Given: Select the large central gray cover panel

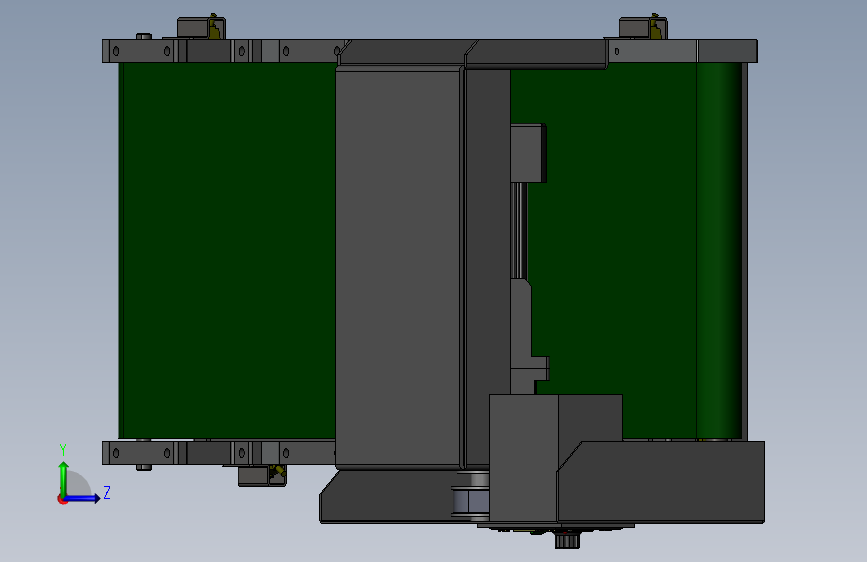Looking at the screenshot, I should coord(398,267).
